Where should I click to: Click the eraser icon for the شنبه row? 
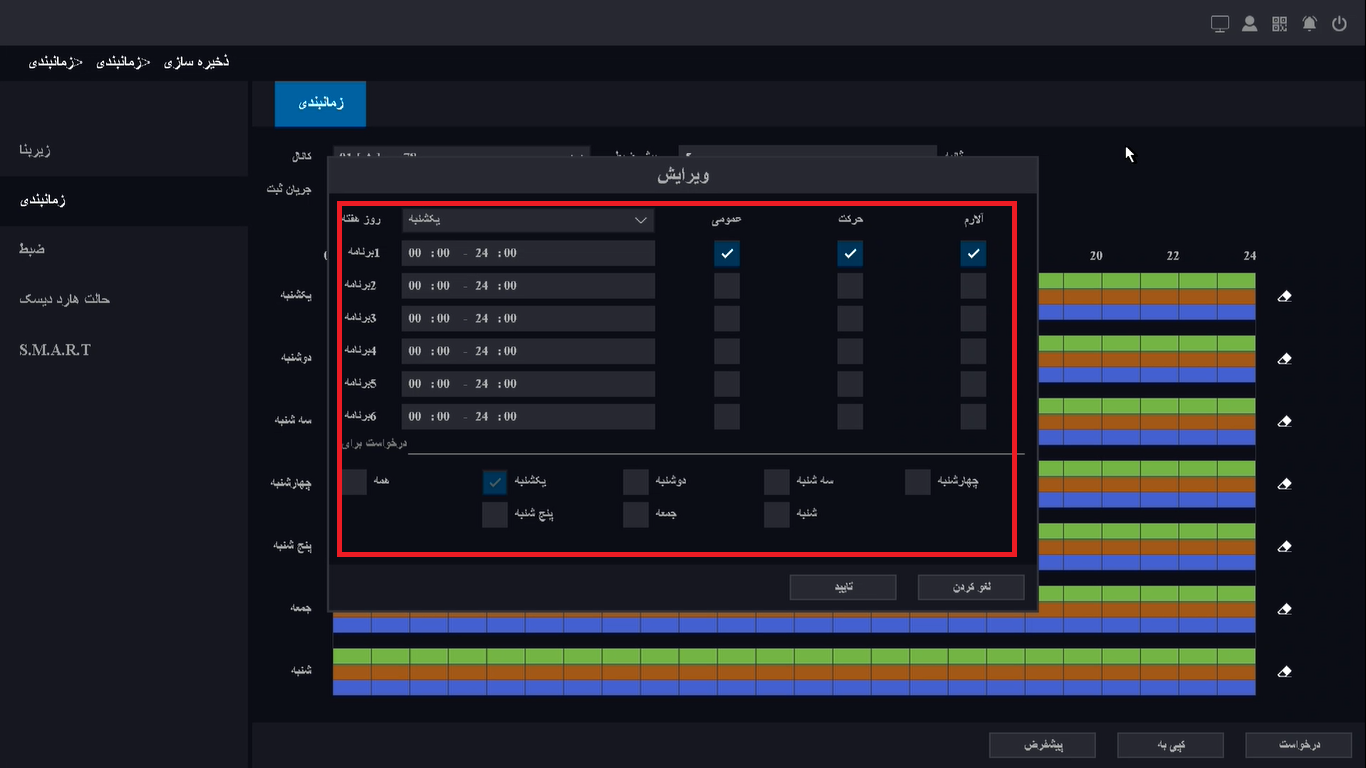coord(1285,671)
